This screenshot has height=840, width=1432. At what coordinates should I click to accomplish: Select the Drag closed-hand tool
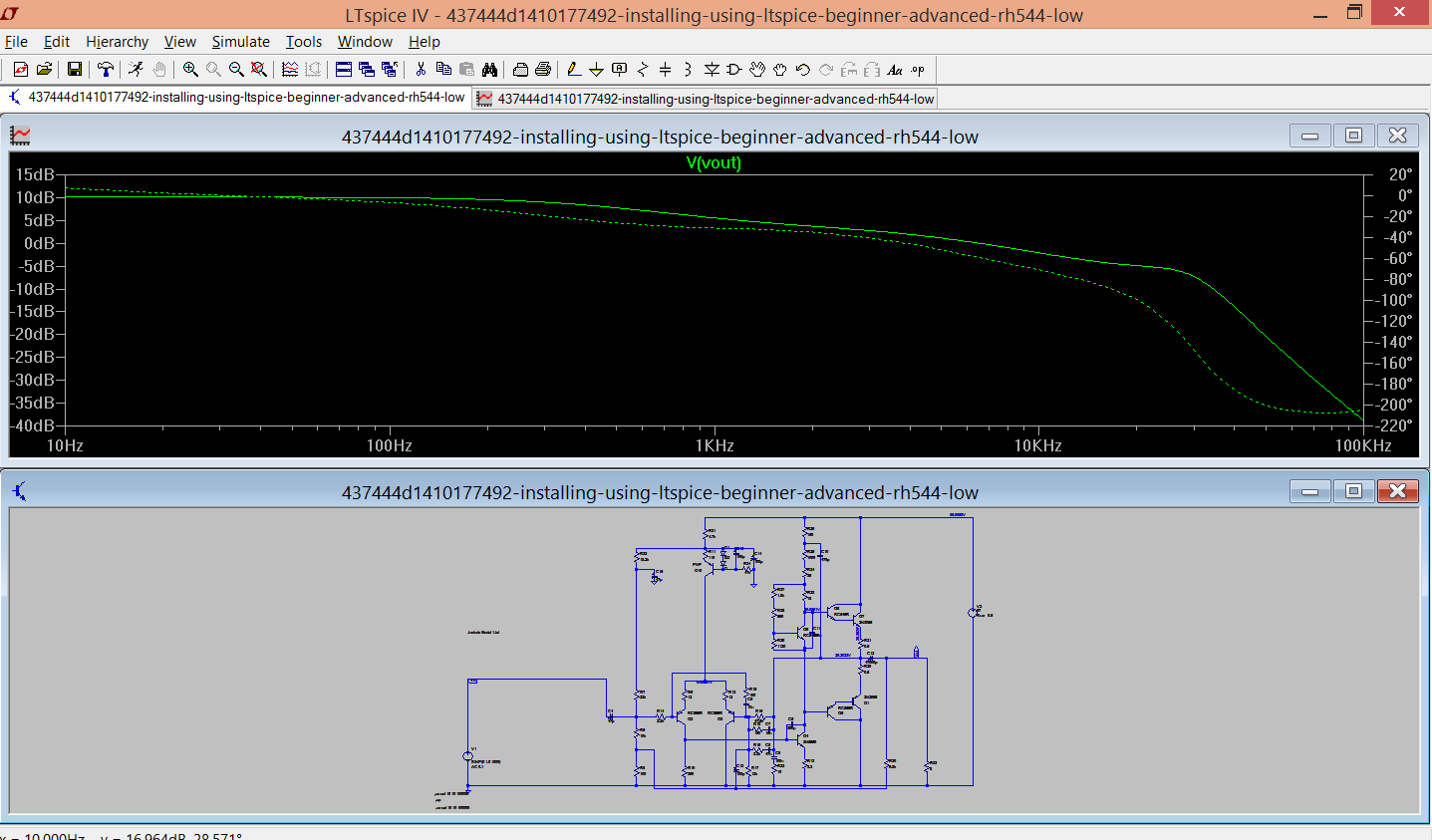click(780, 69)
